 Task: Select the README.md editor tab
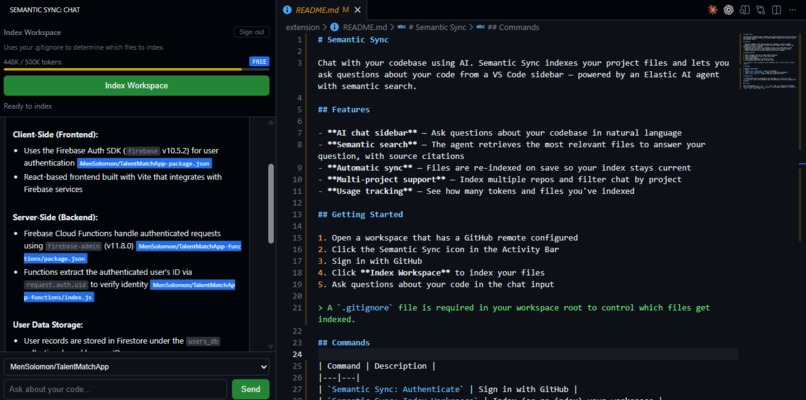pos(322,10)
